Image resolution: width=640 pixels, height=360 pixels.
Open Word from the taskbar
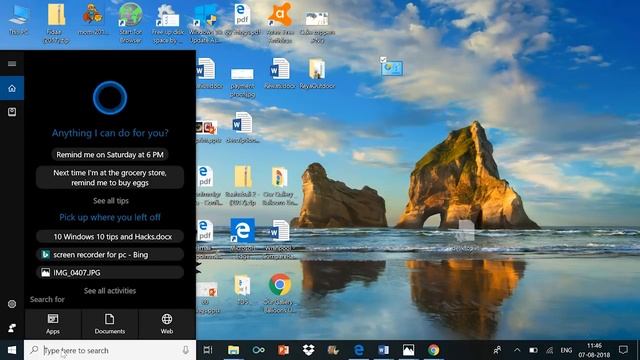coord(384,350)
